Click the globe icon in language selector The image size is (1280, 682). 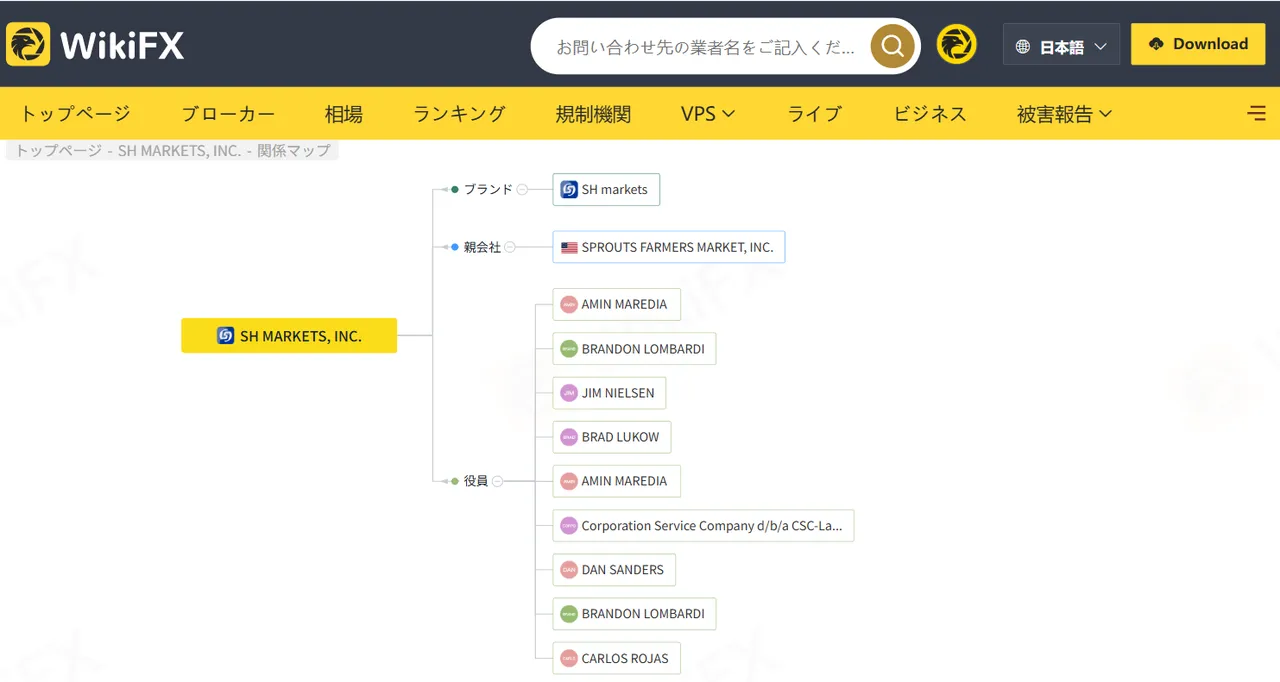click(1023, 47)
